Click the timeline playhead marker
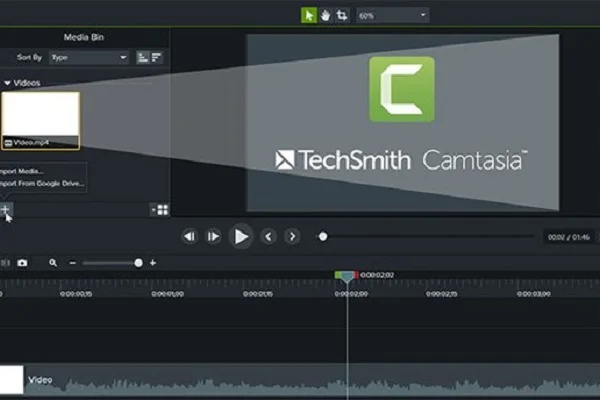The width and height of the screenshot is (600, 400). tap(347, 276)
